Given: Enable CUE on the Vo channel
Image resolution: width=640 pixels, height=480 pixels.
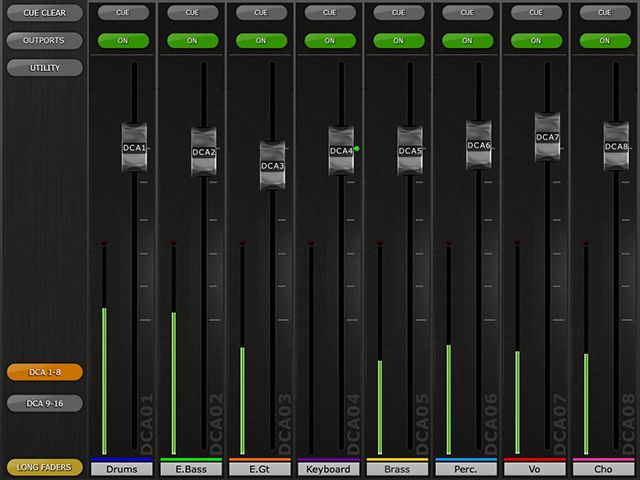Looking at the screenshot, I should (x=535, y=13).
